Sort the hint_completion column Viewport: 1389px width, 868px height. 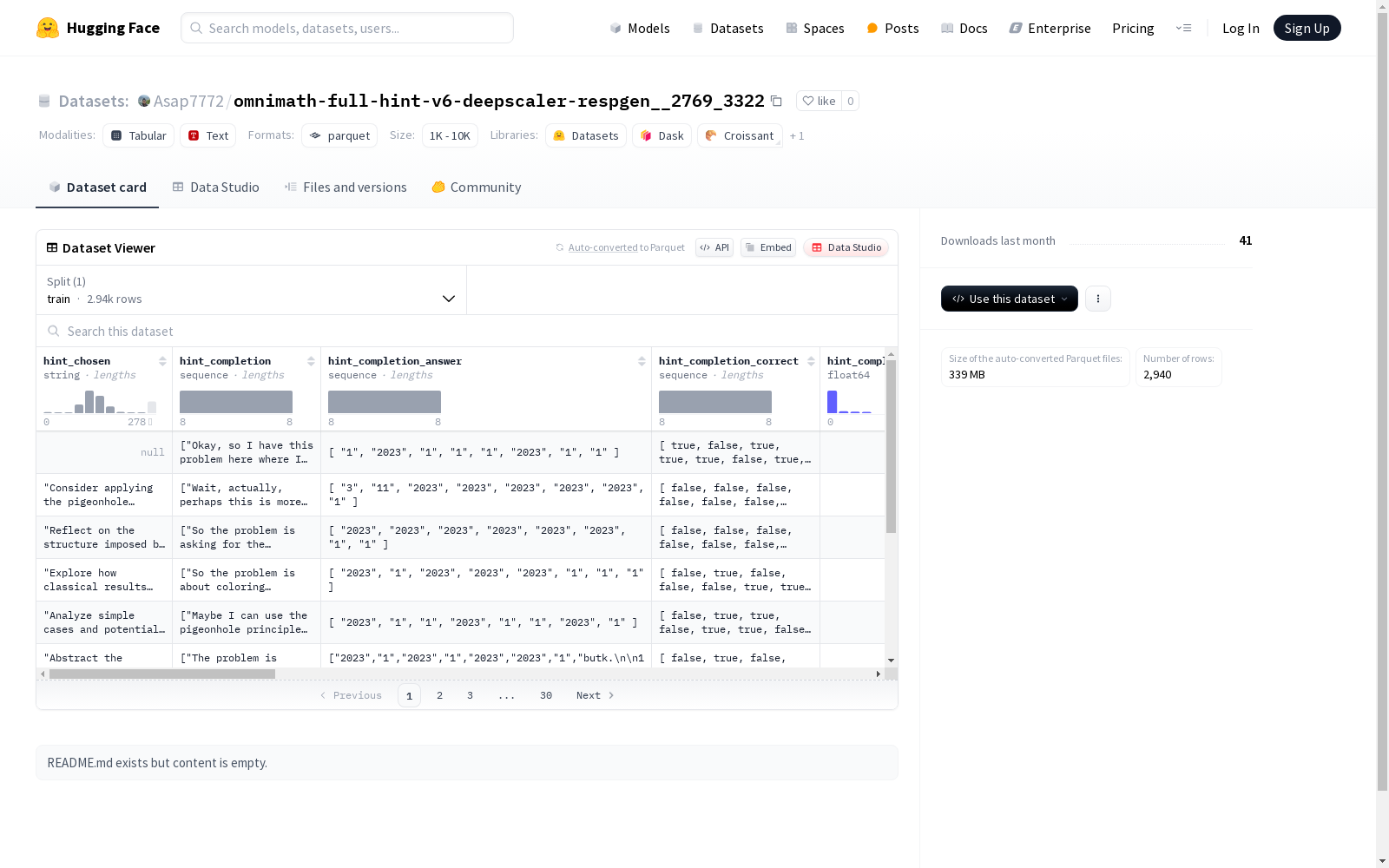pyautogui.click(x=311, y=361)
